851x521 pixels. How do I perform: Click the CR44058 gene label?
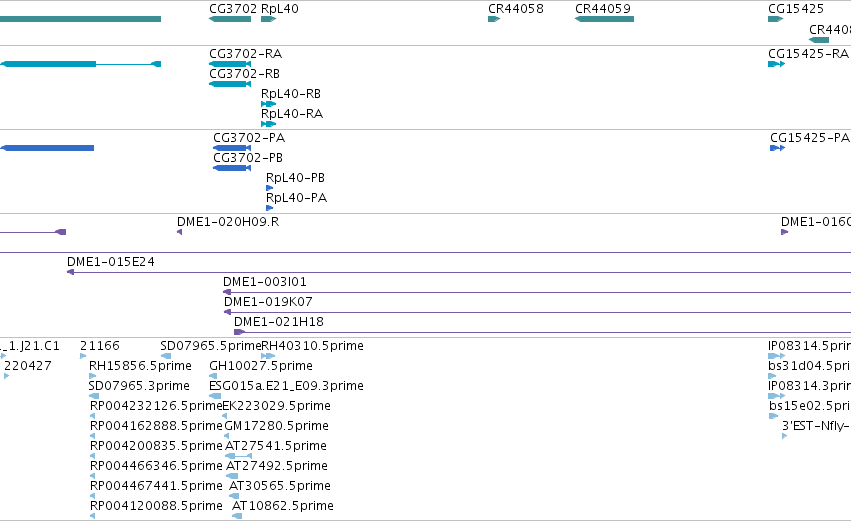tap(516, 9)
